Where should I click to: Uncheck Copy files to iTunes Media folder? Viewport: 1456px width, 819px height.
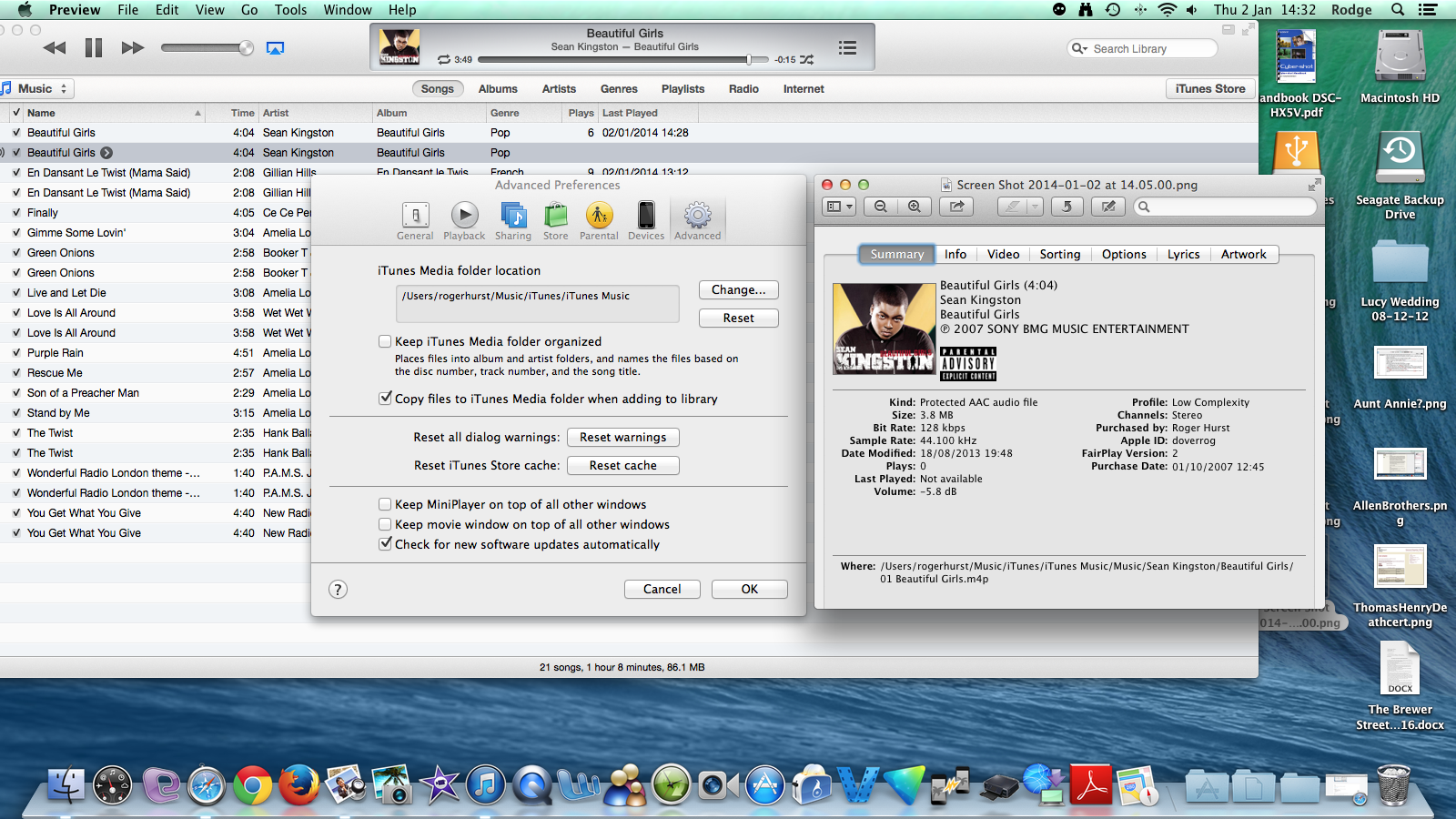[x=385, y=399]
